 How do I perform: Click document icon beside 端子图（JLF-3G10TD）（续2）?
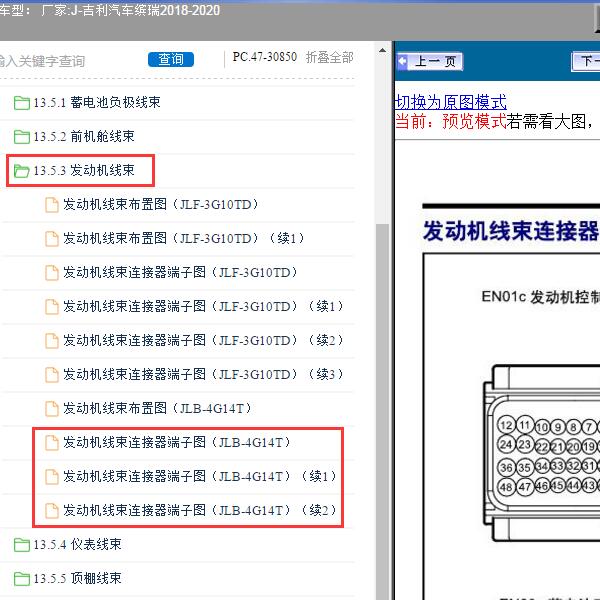click(52, 341)
